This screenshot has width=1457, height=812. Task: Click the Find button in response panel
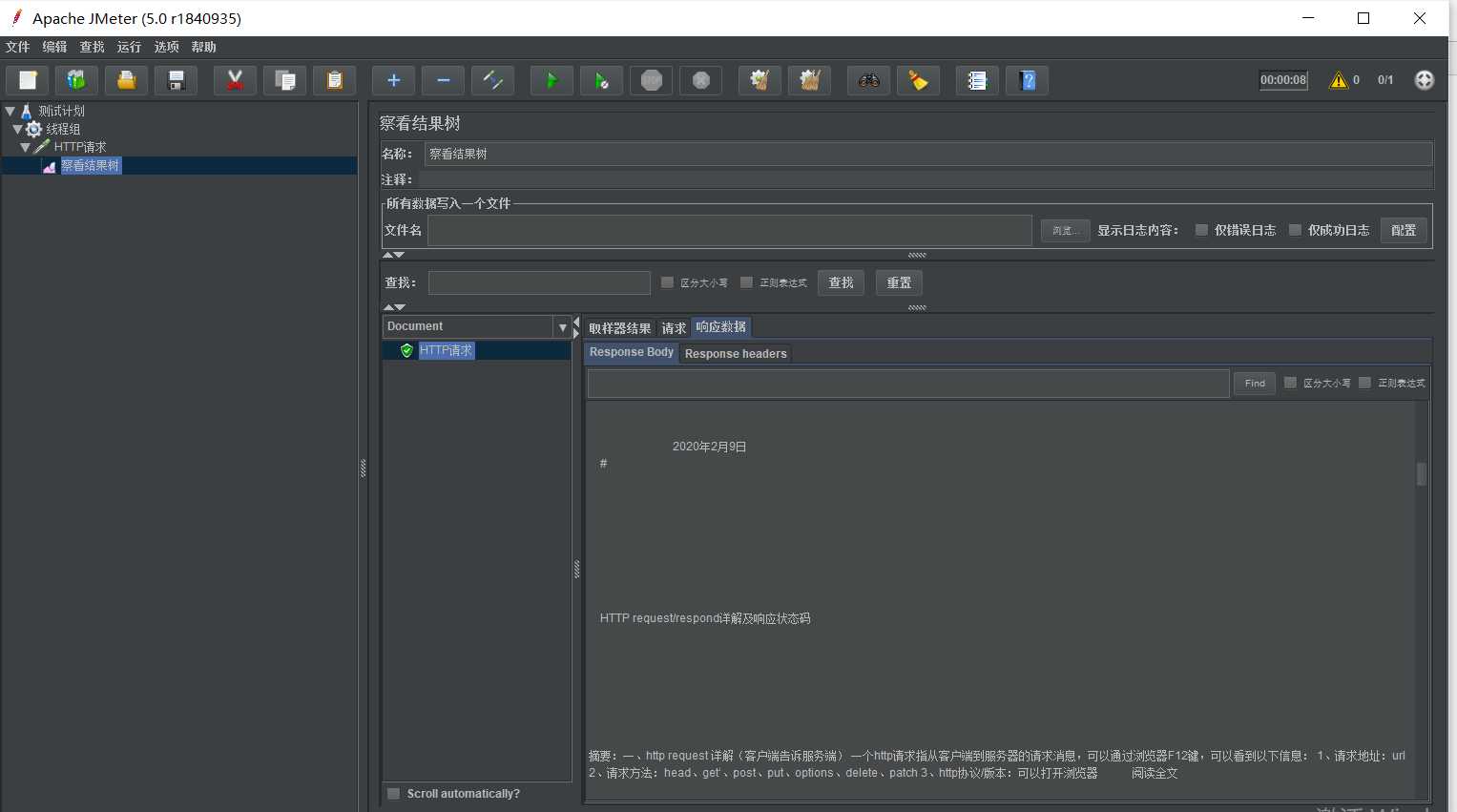(x=1255, y=384)
